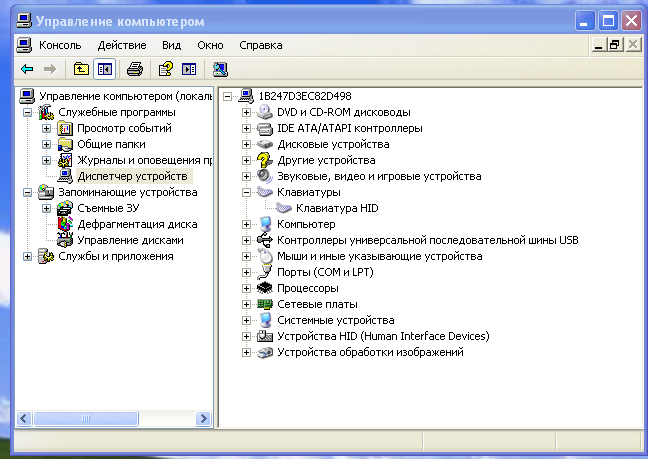Click the Forward arrow toolbar button
This screenshot has height=459, width=648.
[x=50, y=69]
